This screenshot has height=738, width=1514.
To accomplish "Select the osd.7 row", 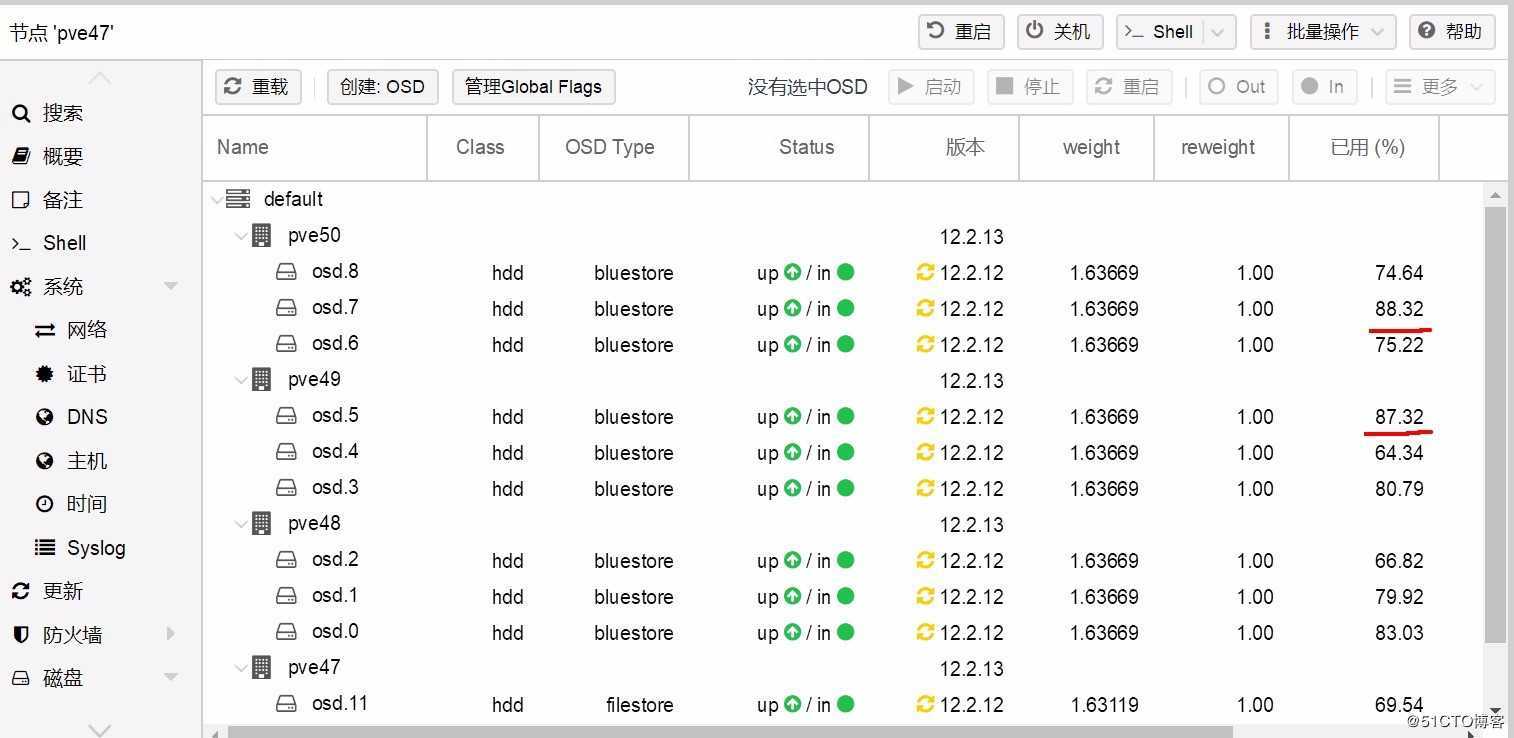I will pyautogui.click(x=843, y=308).
